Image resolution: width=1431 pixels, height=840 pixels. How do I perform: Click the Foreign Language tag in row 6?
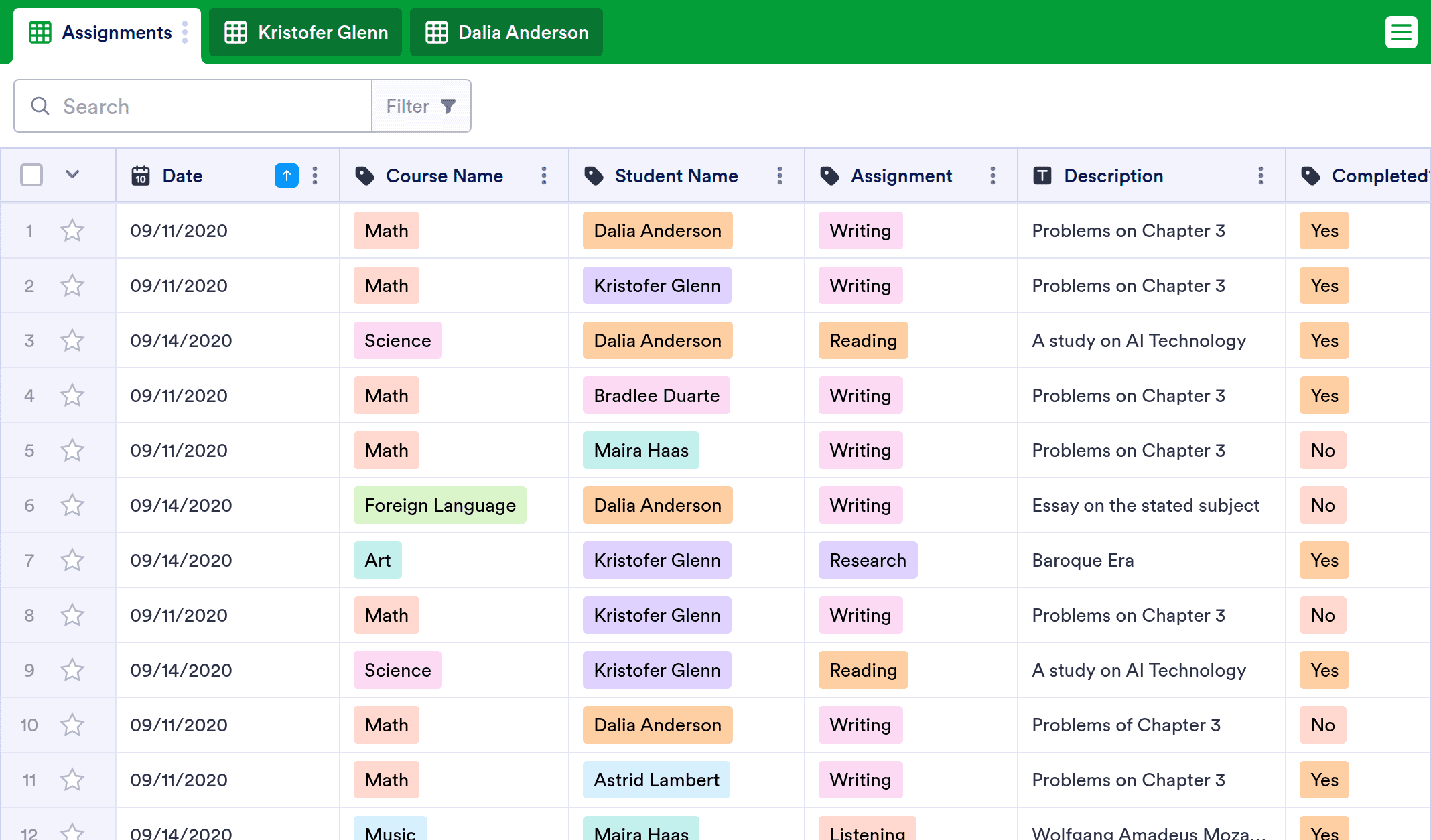point(440,505)
